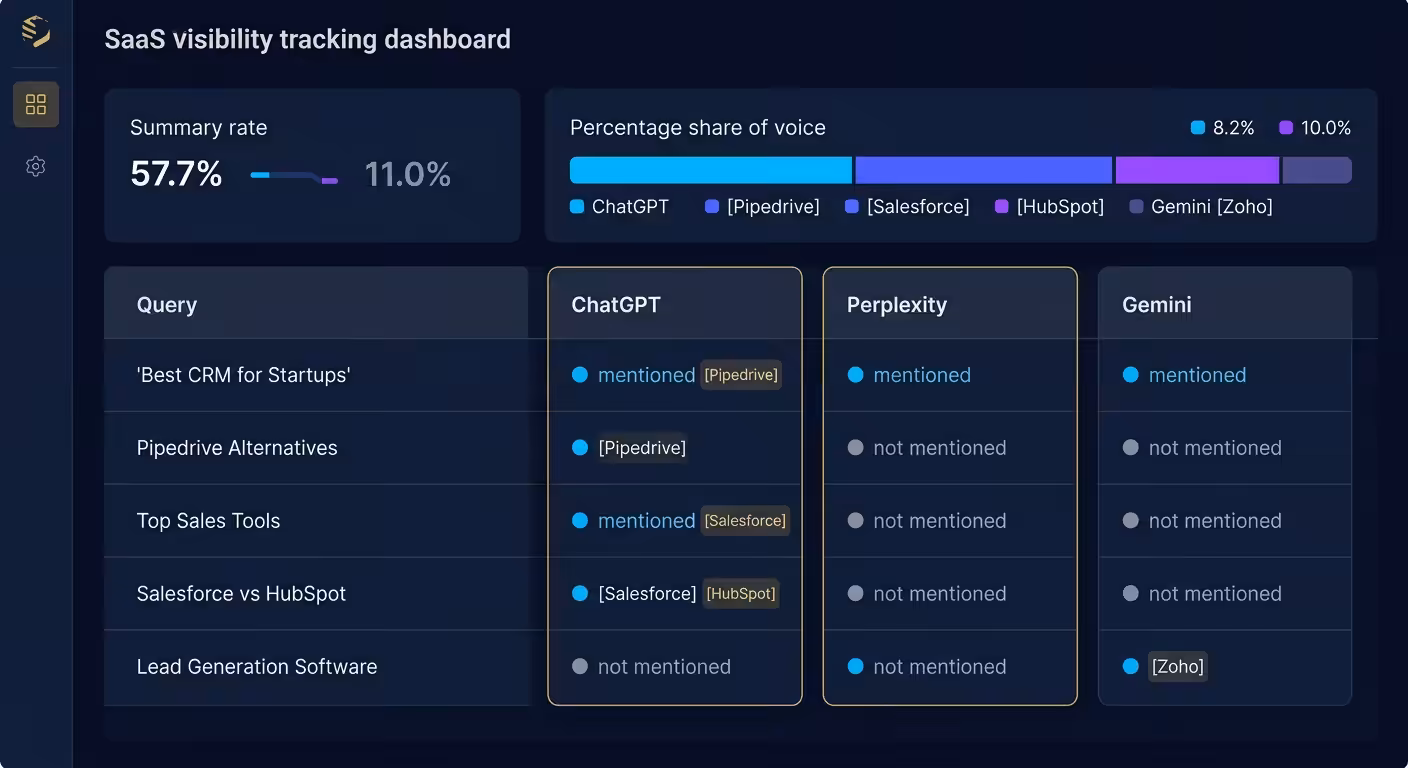Click Perplexity blue dot for Lead Generation Software
This screenshot has height=768, width=1408.
click(855, 667)
